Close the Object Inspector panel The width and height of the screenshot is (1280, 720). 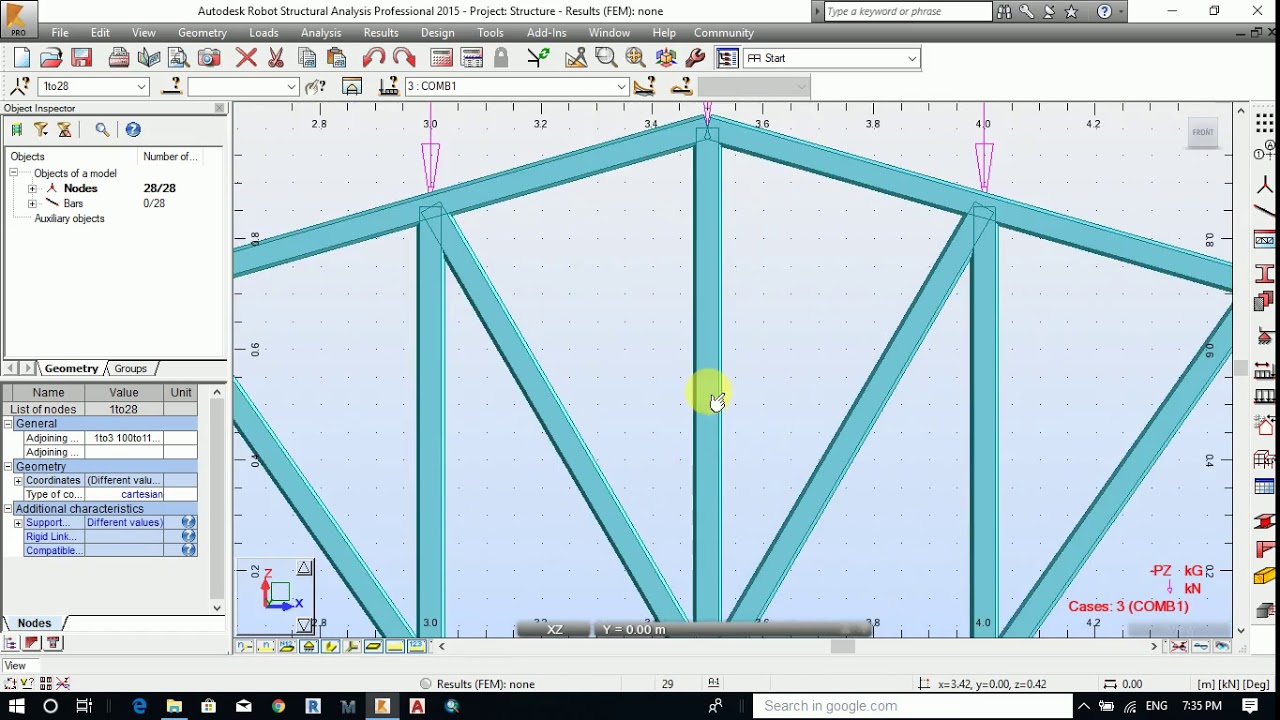219,108
